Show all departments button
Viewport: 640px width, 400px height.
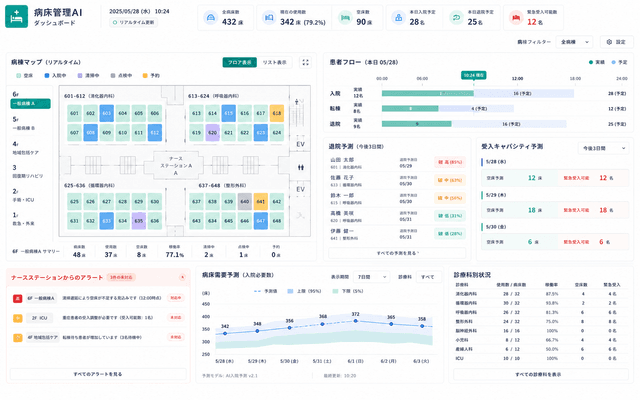tap(540, 374)
